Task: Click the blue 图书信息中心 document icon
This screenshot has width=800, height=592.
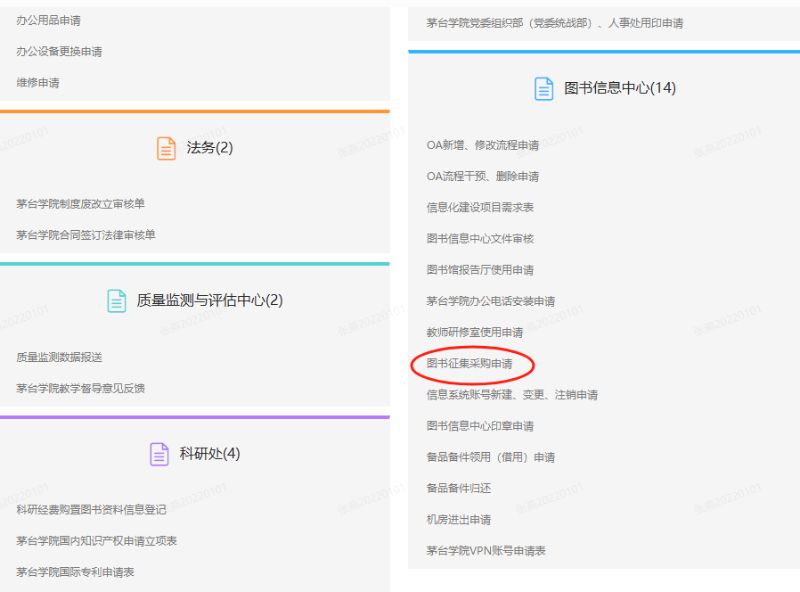Action: point(543,88)
